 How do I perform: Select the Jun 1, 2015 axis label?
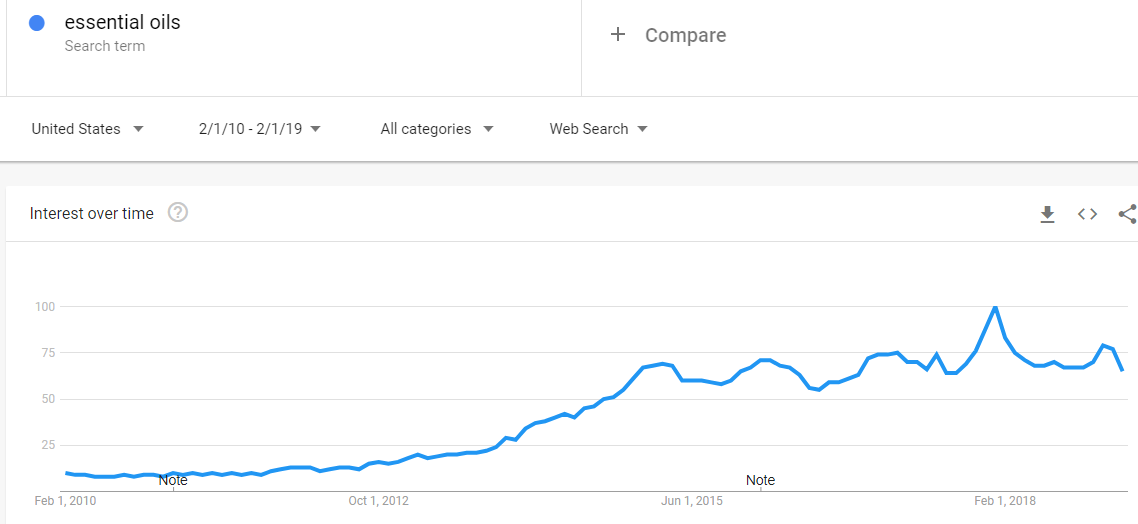point(692,501)
